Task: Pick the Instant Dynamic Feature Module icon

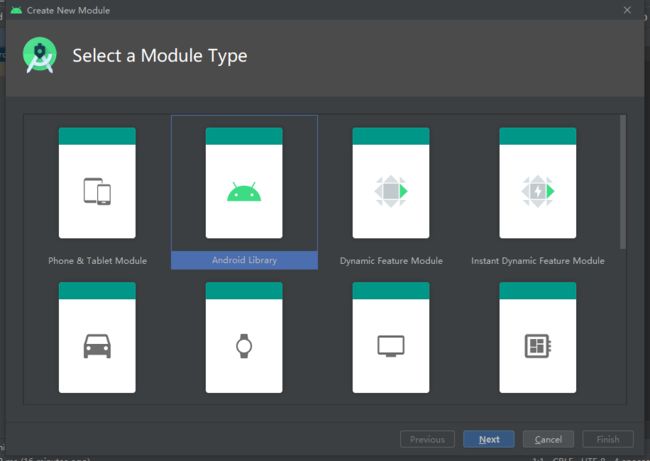Action: tap(538, 183)
